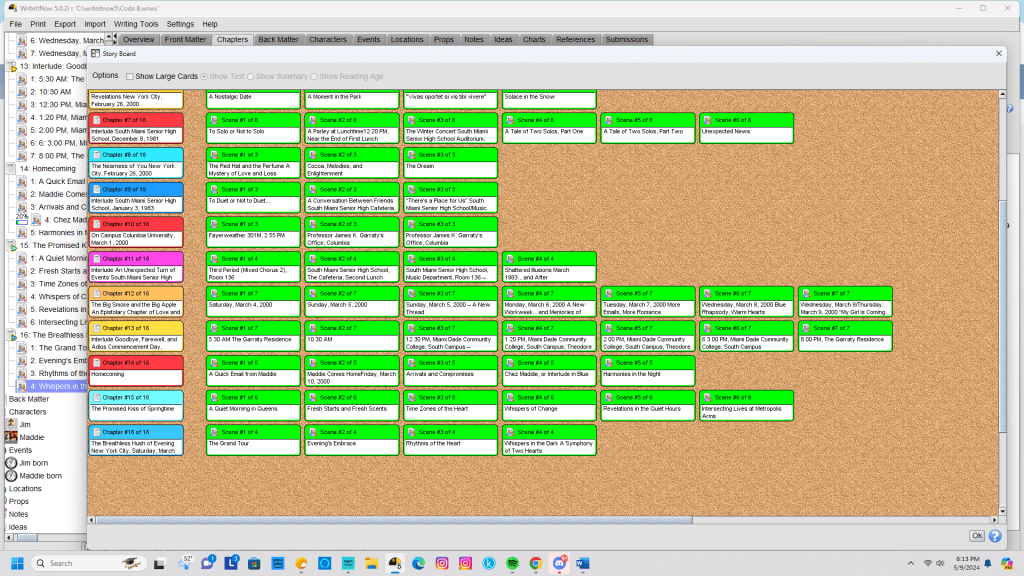The image size is (1024, 576).
Task: Click the blue help question mark icon
Action: [995, 536]
